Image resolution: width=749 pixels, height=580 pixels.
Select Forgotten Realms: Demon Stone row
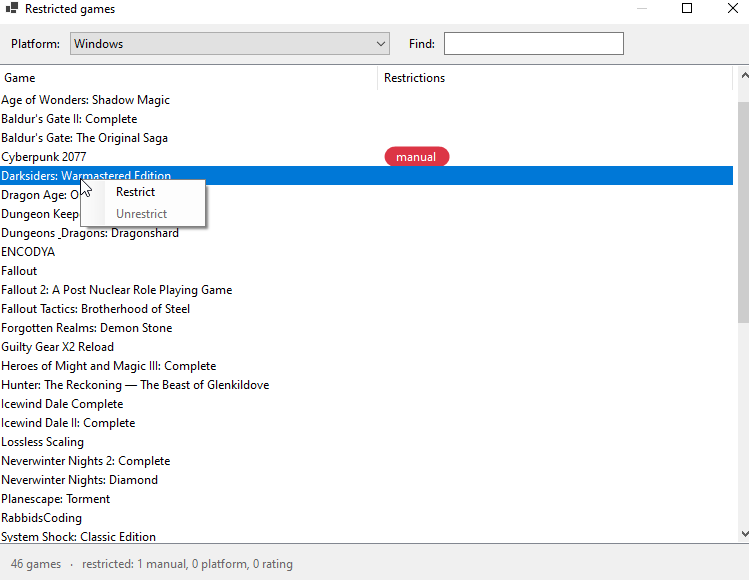coord(366,328)
